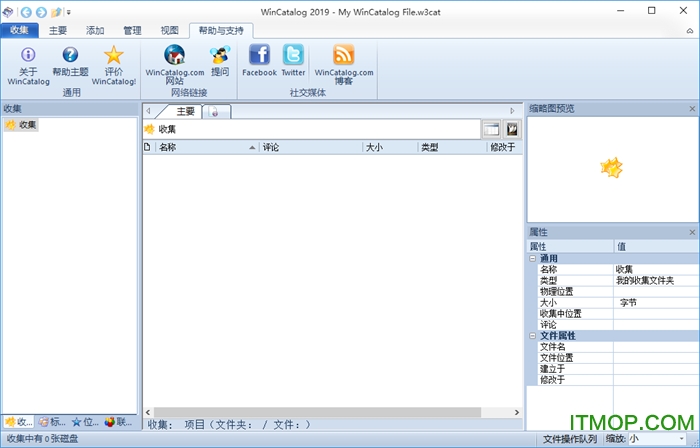The width and height of the screenshot is (700, 448).
Task: Select the 评论 property row in properties grid
Action: tap(618, 324)
